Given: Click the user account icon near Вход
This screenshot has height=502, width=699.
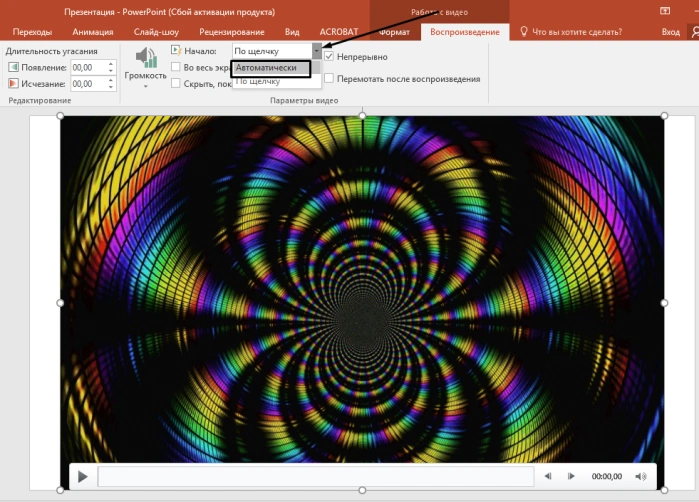Looking at the screenshot, I should 695,32.
